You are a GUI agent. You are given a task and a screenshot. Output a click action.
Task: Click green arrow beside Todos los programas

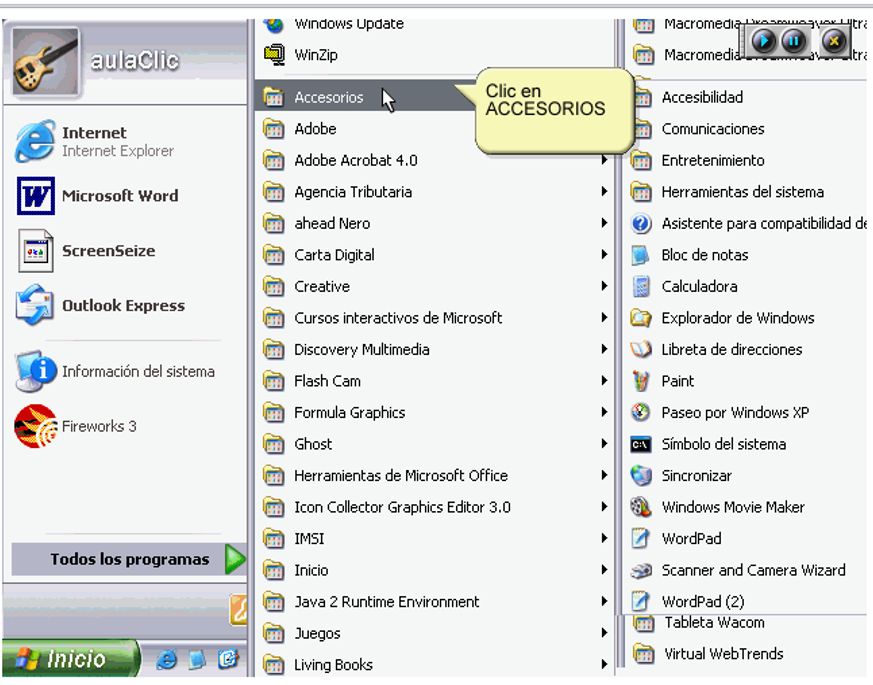tap(235, 559)
